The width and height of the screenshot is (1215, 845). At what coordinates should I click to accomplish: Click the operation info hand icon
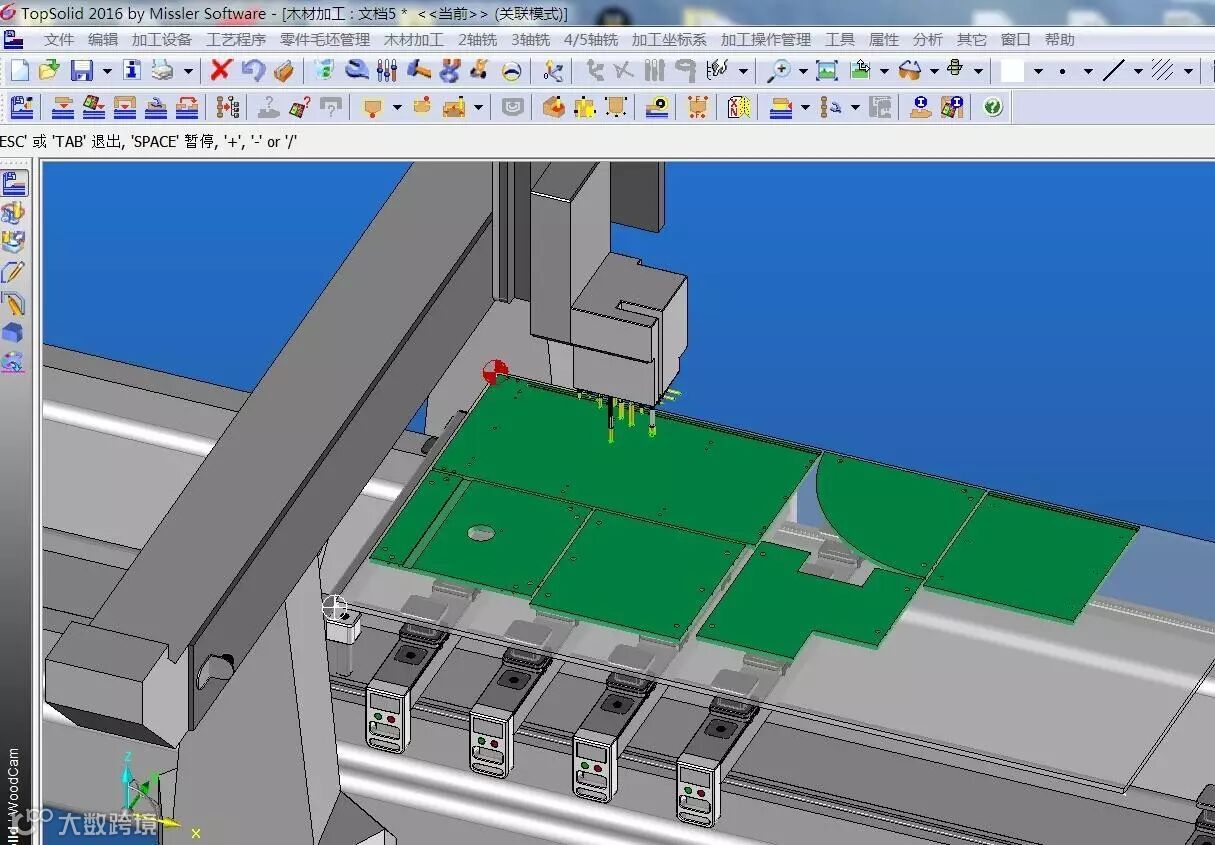(x=921, y=107)
